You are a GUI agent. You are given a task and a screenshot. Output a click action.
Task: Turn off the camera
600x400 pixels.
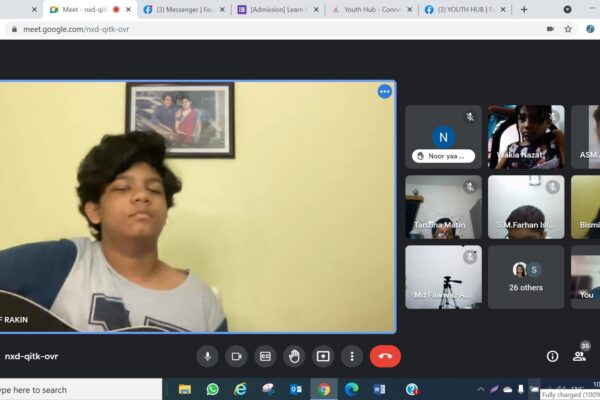[237, 355]
